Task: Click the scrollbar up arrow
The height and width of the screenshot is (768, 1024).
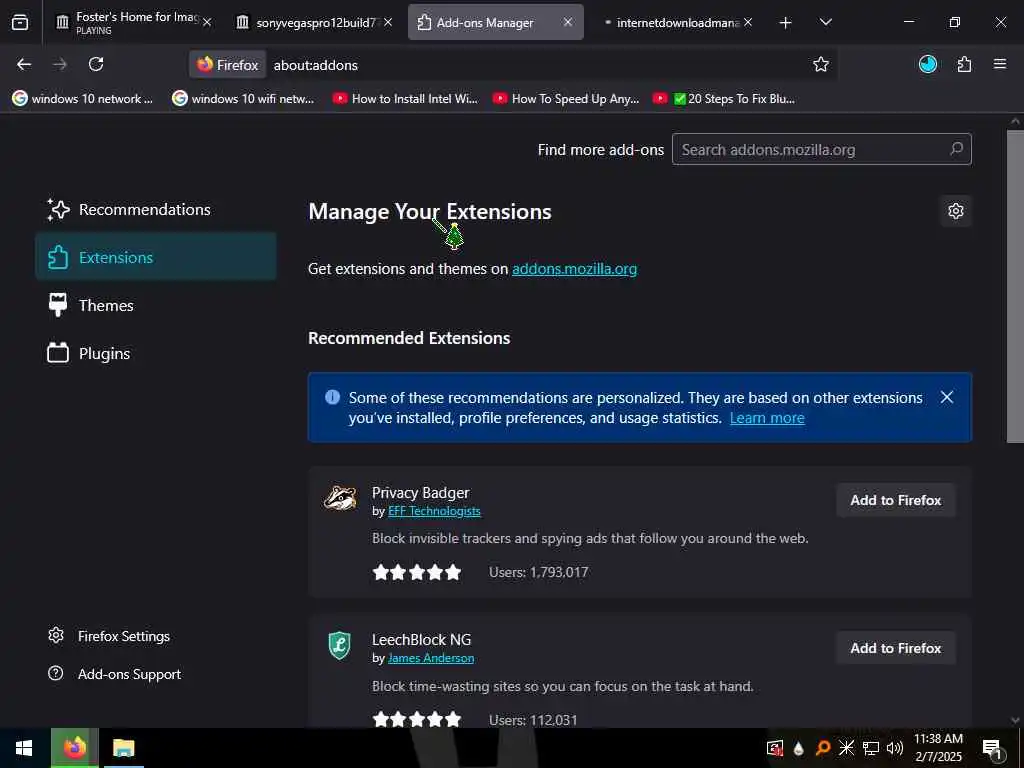Action: click(1015, 121)
